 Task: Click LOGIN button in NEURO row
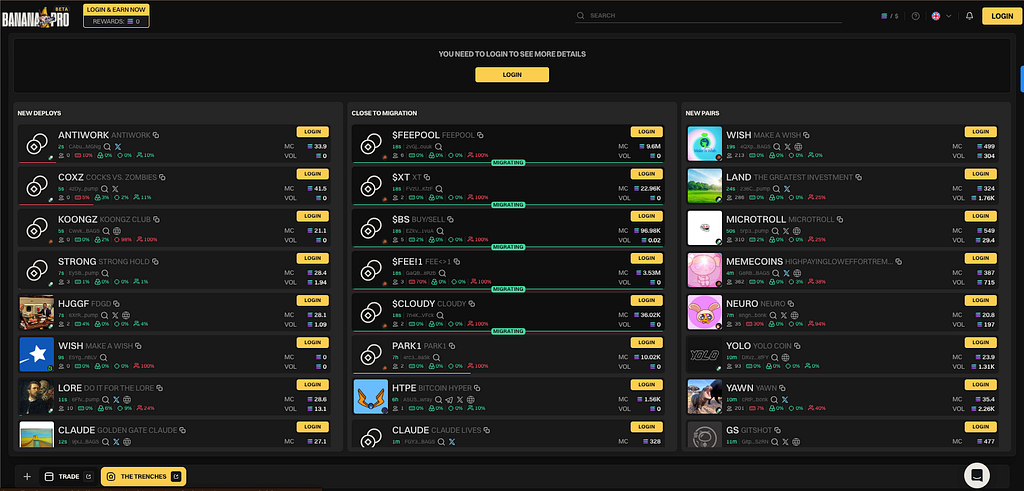981,300
